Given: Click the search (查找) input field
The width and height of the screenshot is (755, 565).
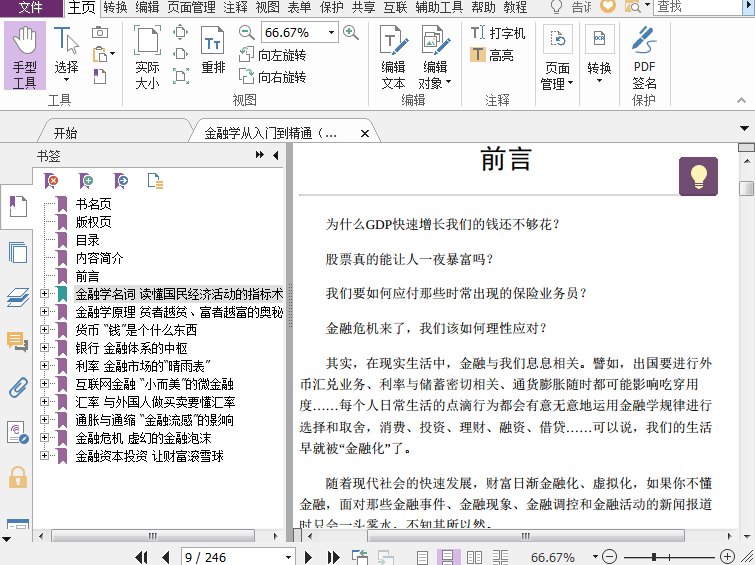Looking at the screenshot, I should point(697,7).
